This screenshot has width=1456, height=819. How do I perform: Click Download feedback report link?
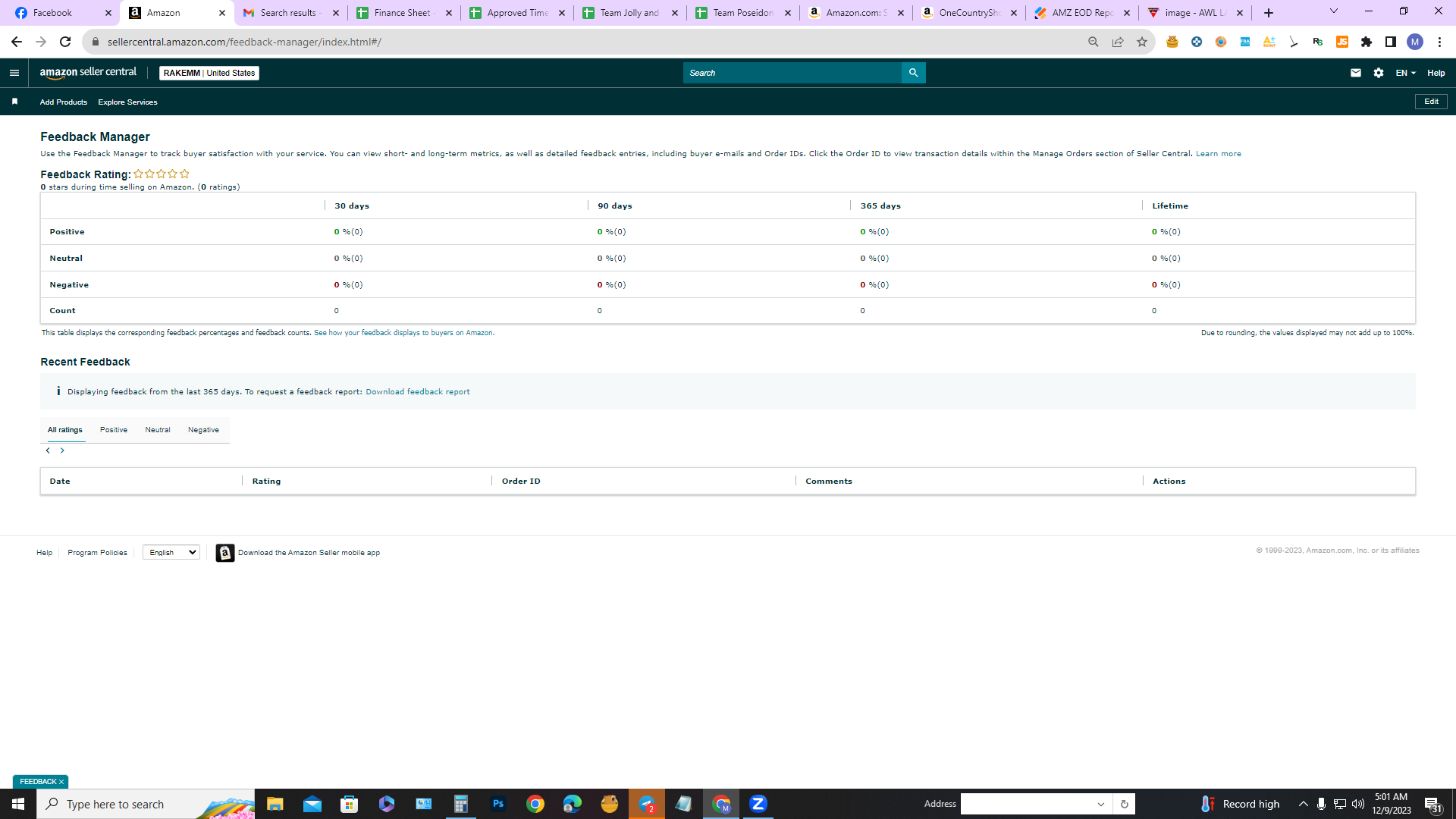(x=417, y=392)
